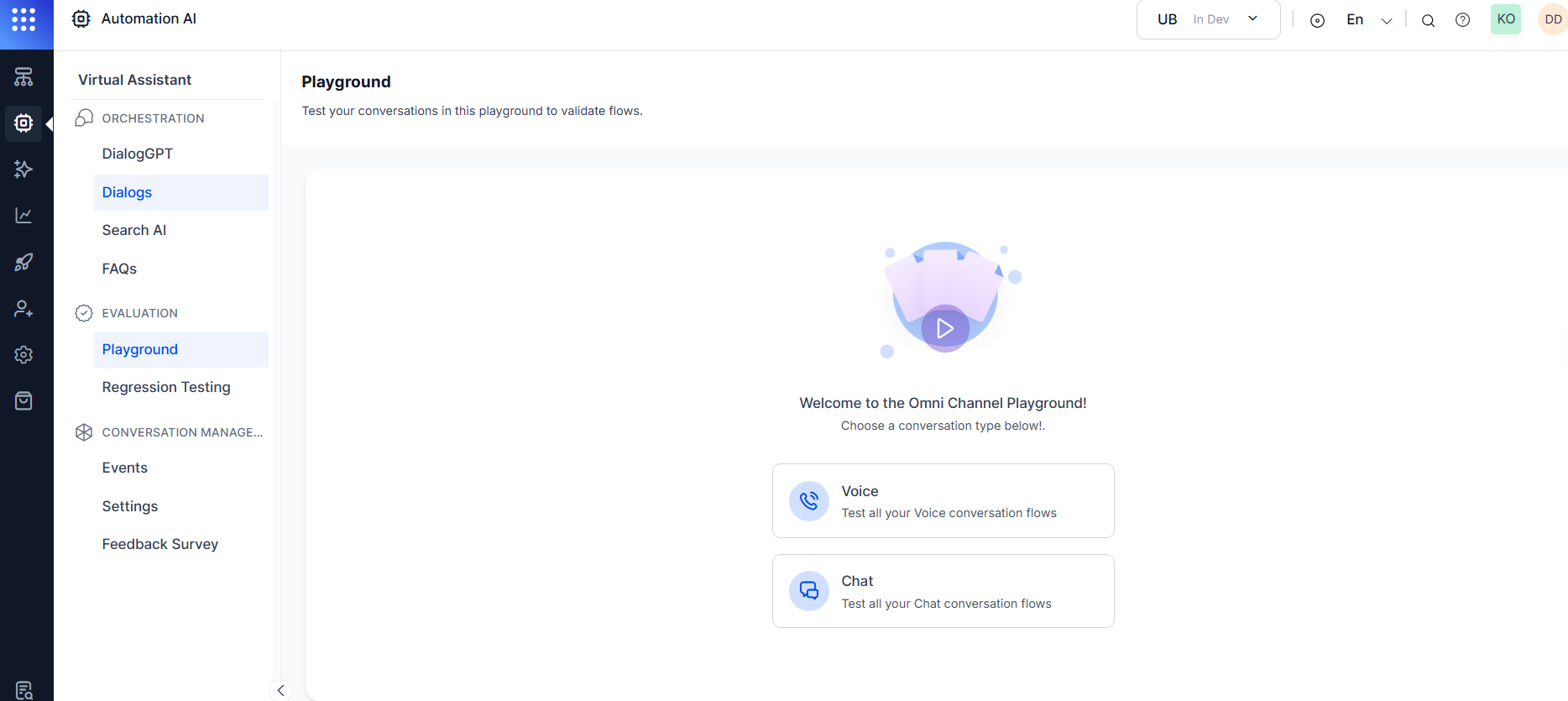Choose the Chat conversation option
Image resolution: width=1568 pixels, height=701 pixels.
943,591
